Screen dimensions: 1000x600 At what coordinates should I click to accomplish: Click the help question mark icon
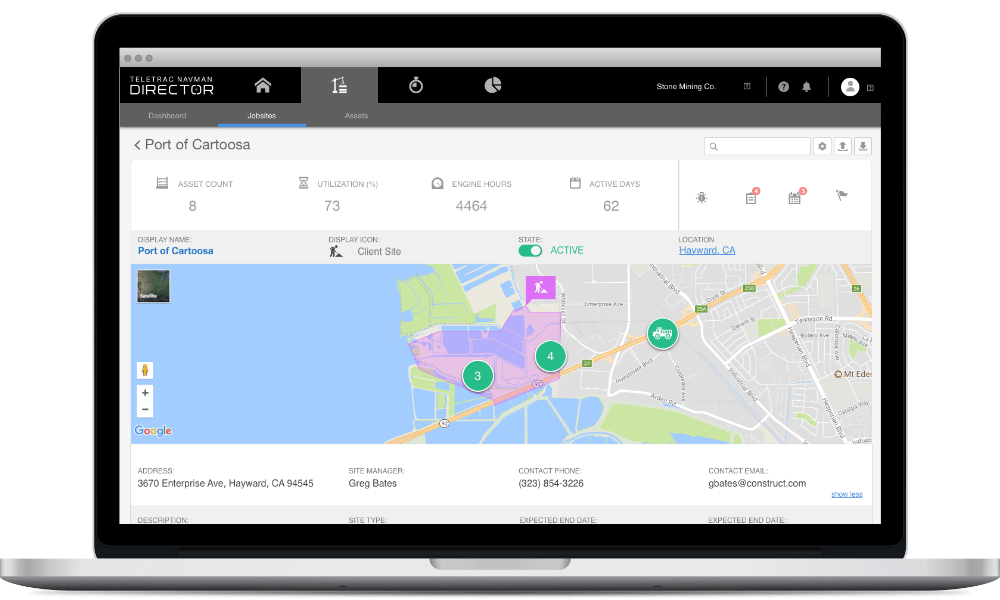[784, 85]
